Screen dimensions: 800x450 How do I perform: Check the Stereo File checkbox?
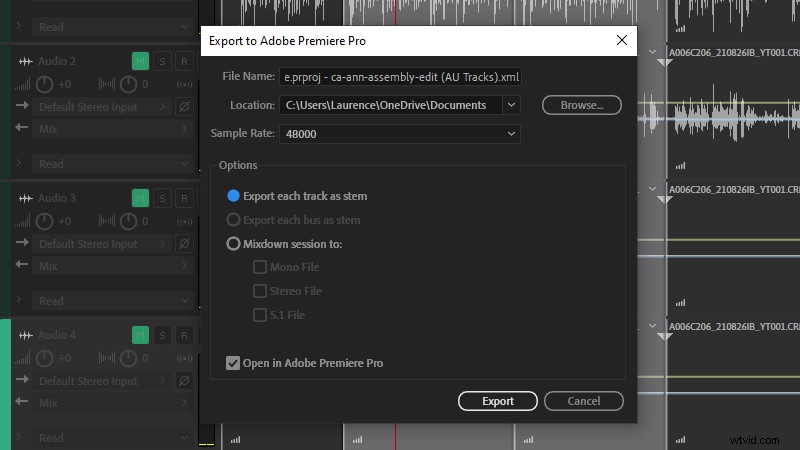pyautogui.click(x=260, y=291)
